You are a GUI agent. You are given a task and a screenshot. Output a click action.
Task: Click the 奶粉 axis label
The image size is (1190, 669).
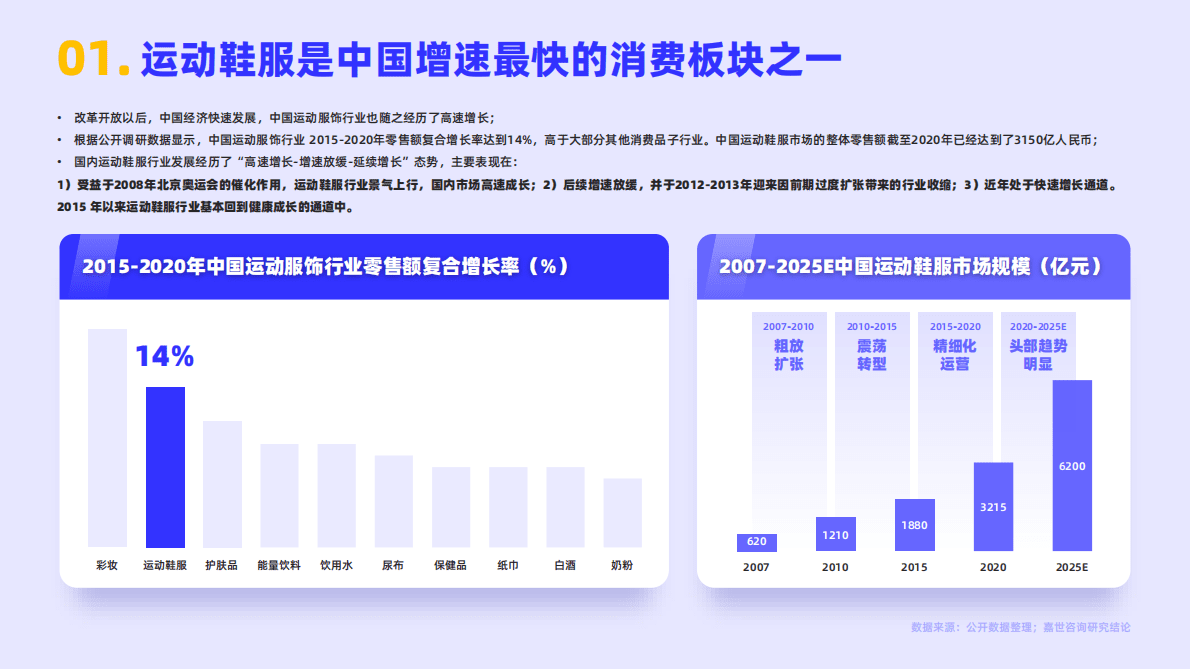pos(620,563)
